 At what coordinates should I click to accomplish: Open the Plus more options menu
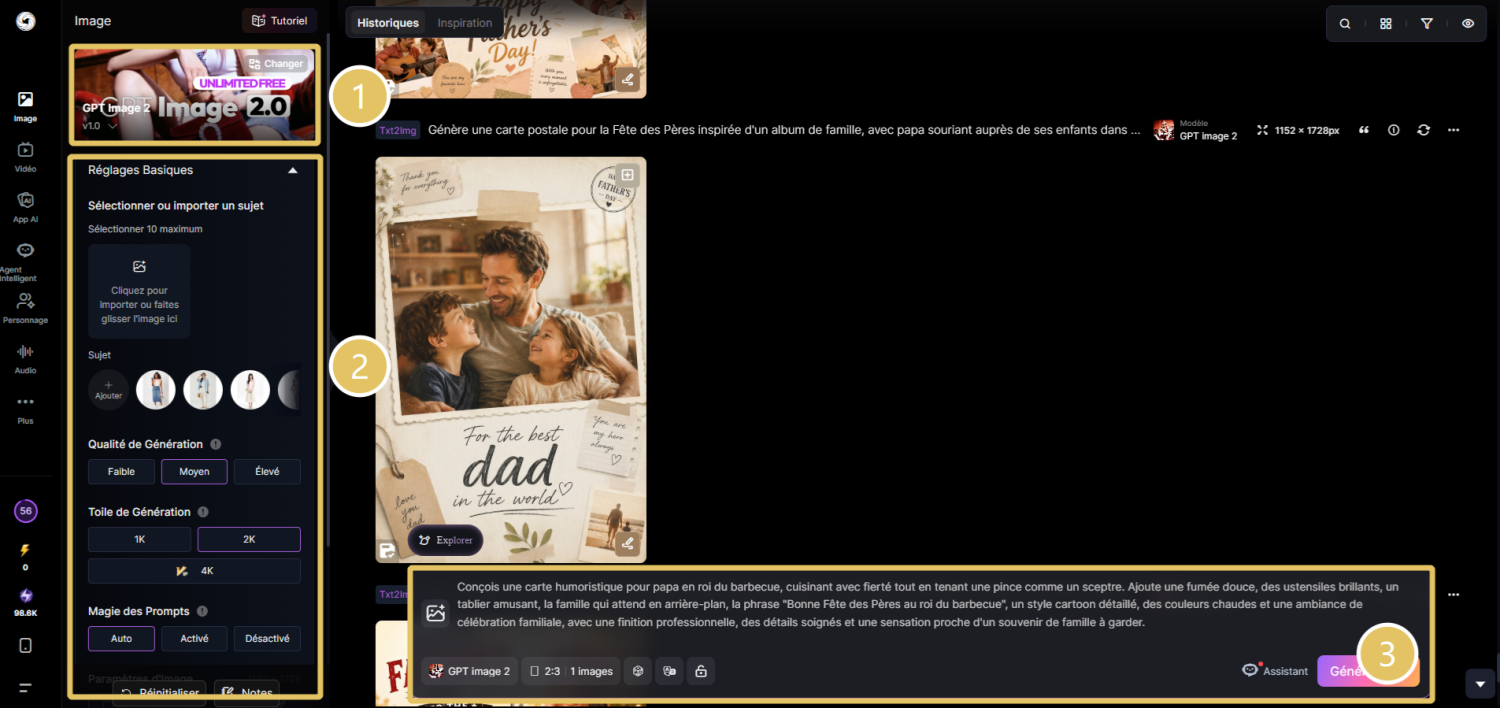pos(25,408)
